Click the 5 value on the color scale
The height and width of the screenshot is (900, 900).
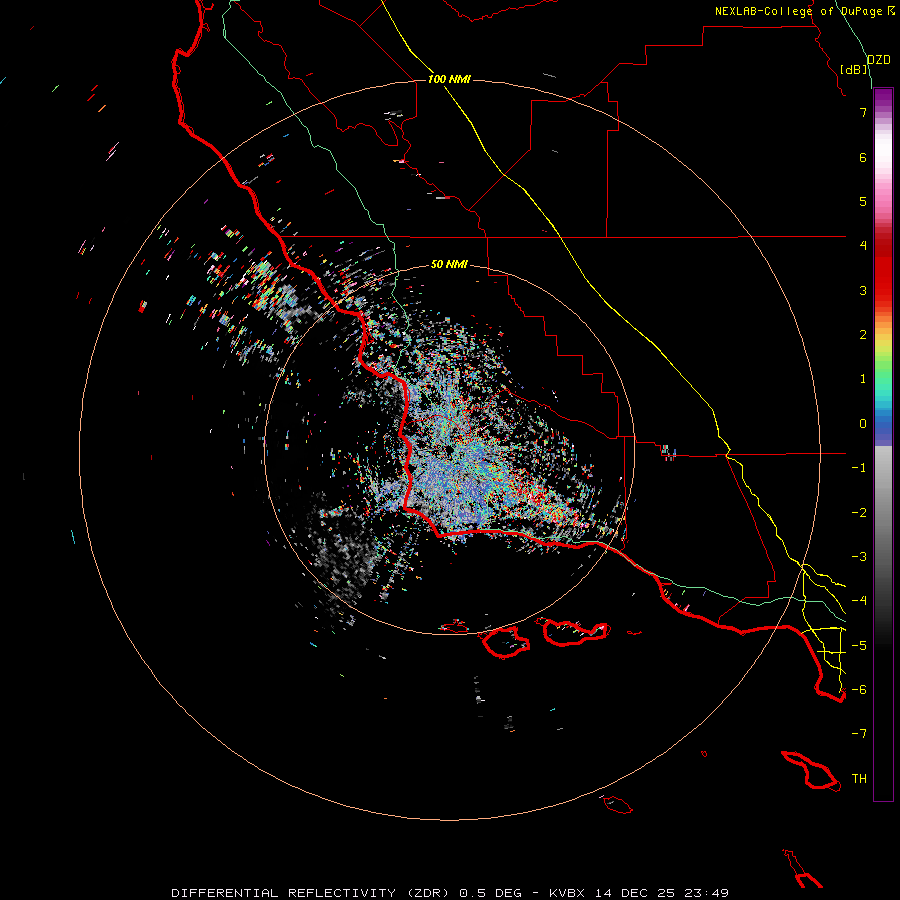(x=863, y=201)
